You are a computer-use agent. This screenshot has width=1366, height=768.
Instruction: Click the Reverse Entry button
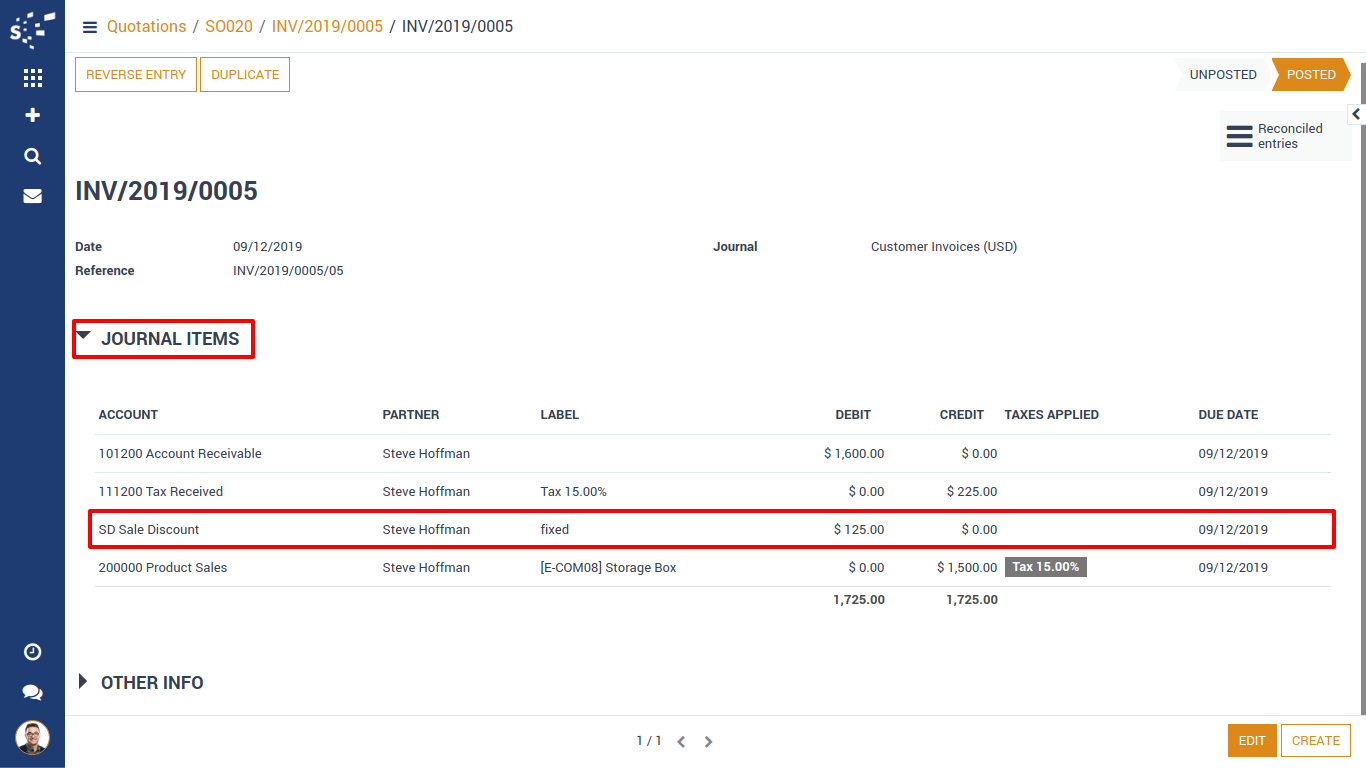136,75
